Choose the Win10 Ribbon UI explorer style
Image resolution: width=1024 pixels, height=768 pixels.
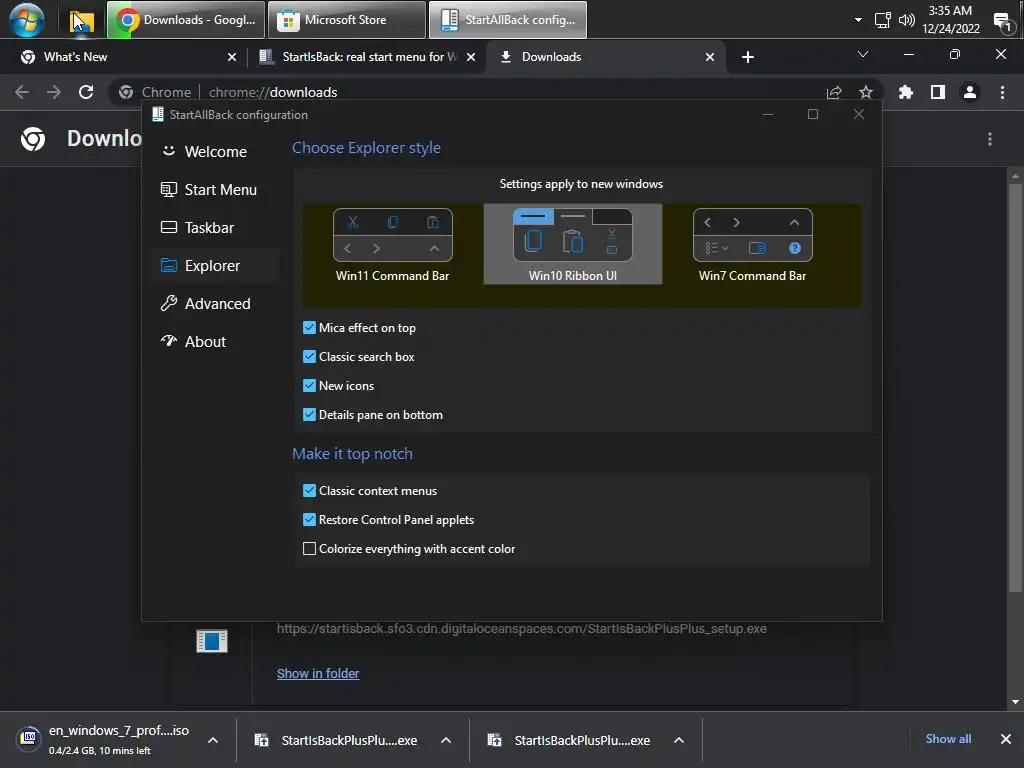[x=573, y=244]
